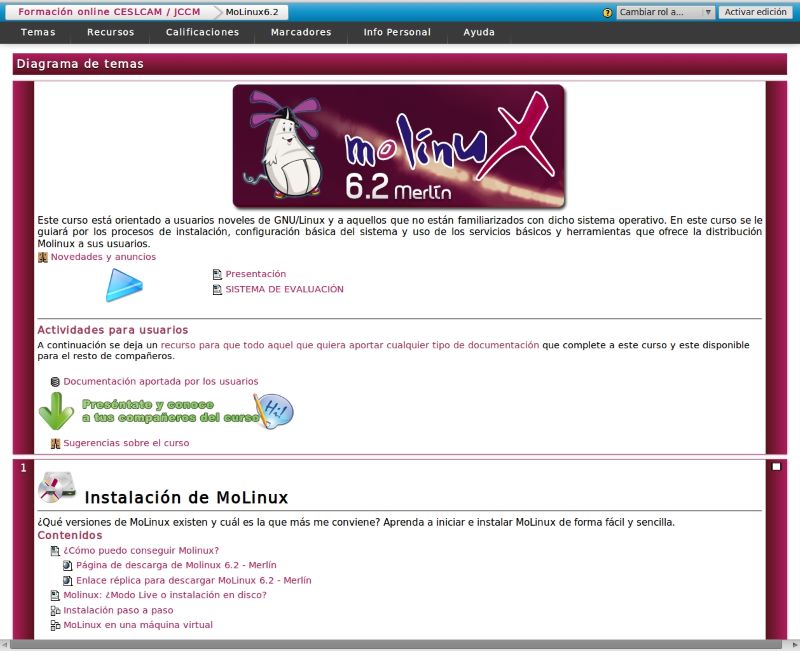Toggle the topic 1 highlight square
The image size is (800, 651).
pos(776,467)
